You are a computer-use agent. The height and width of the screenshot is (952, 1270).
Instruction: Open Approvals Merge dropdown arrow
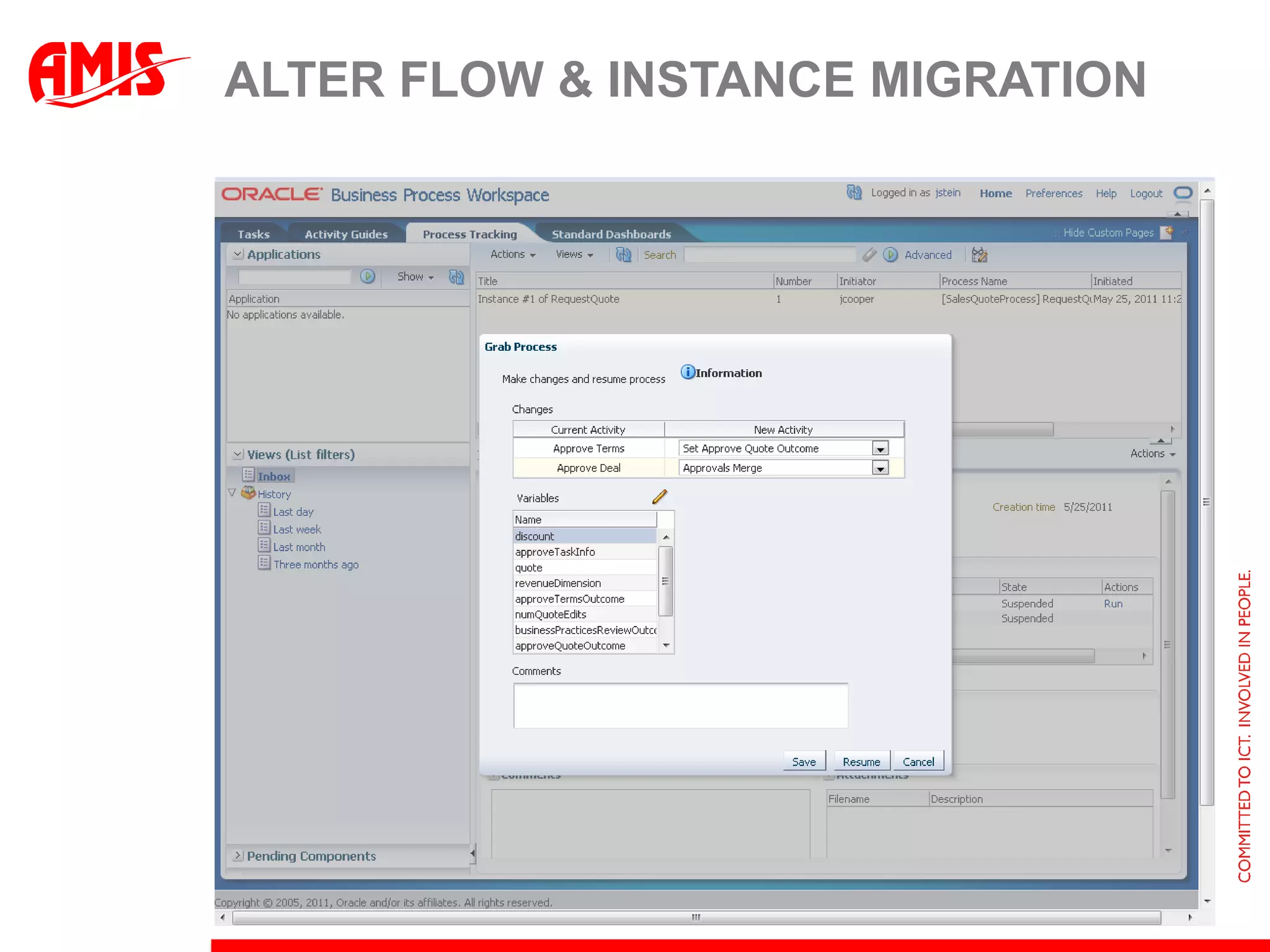pyautogui.click(x=880, y=468)
